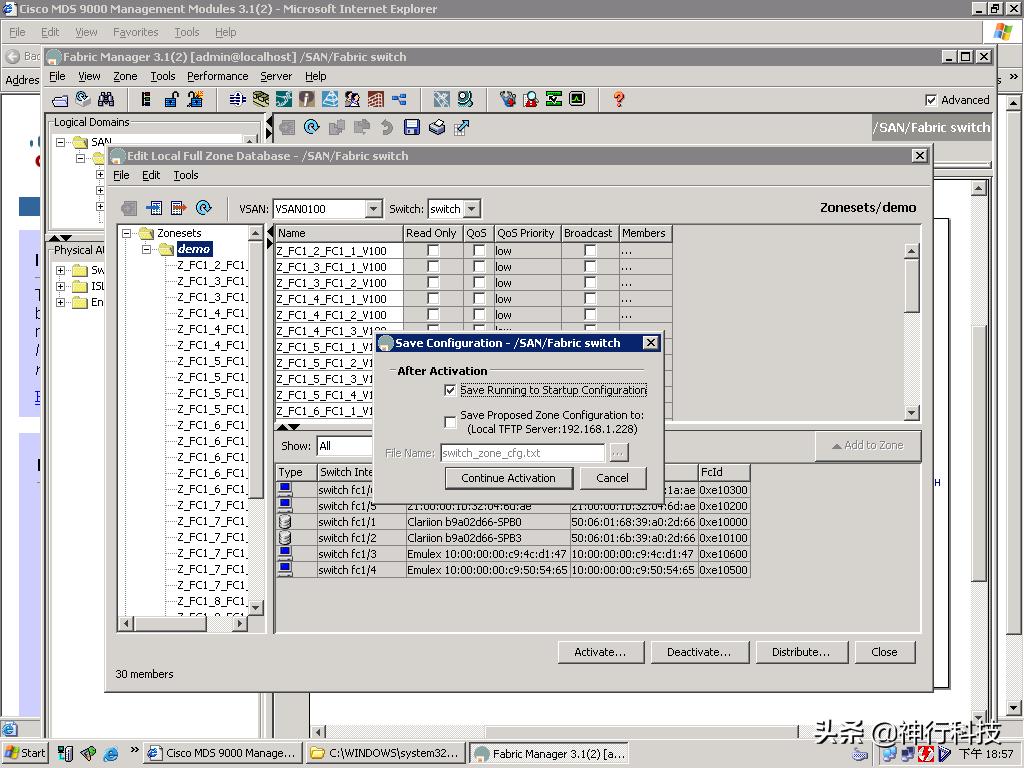Click the printer icon in the Fabric toolbar
The width and height of the screenshot is (1024, 768).
tap(437, 127)
